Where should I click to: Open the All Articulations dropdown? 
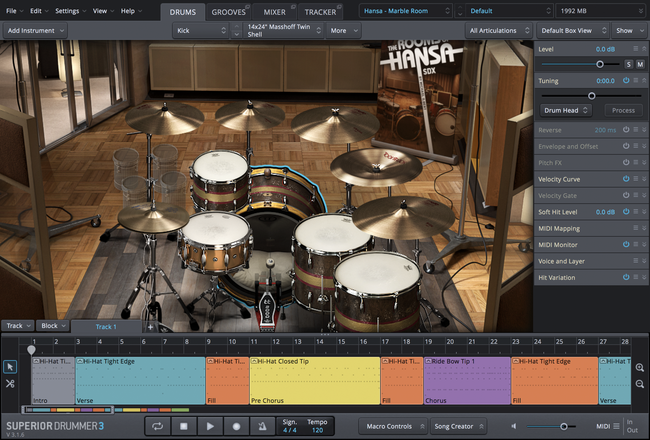pos(499,30)
